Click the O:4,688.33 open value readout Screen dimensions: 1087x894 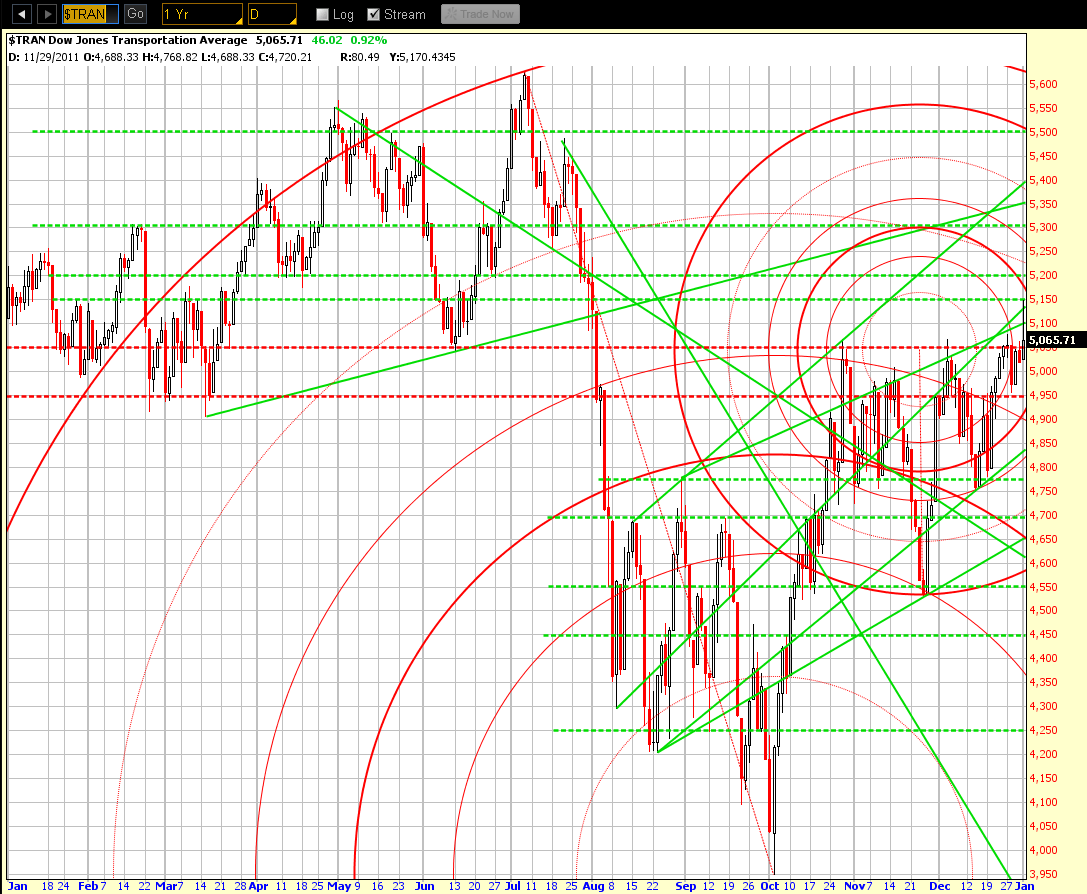111,57
